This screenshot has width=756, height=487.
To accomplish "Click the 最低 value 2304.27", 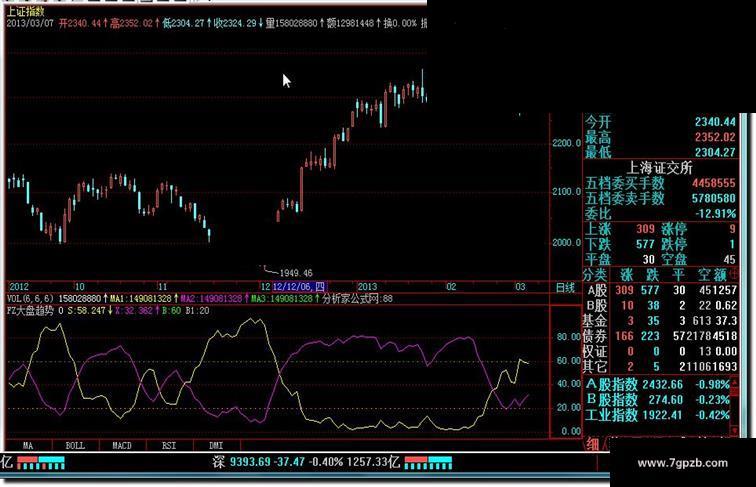I will coord(716,152).
